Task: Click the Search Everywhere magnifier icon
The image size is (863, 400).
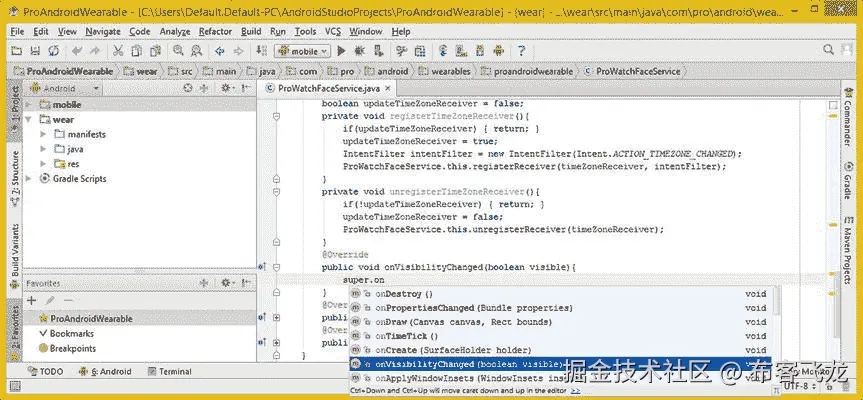Action: 828,50
